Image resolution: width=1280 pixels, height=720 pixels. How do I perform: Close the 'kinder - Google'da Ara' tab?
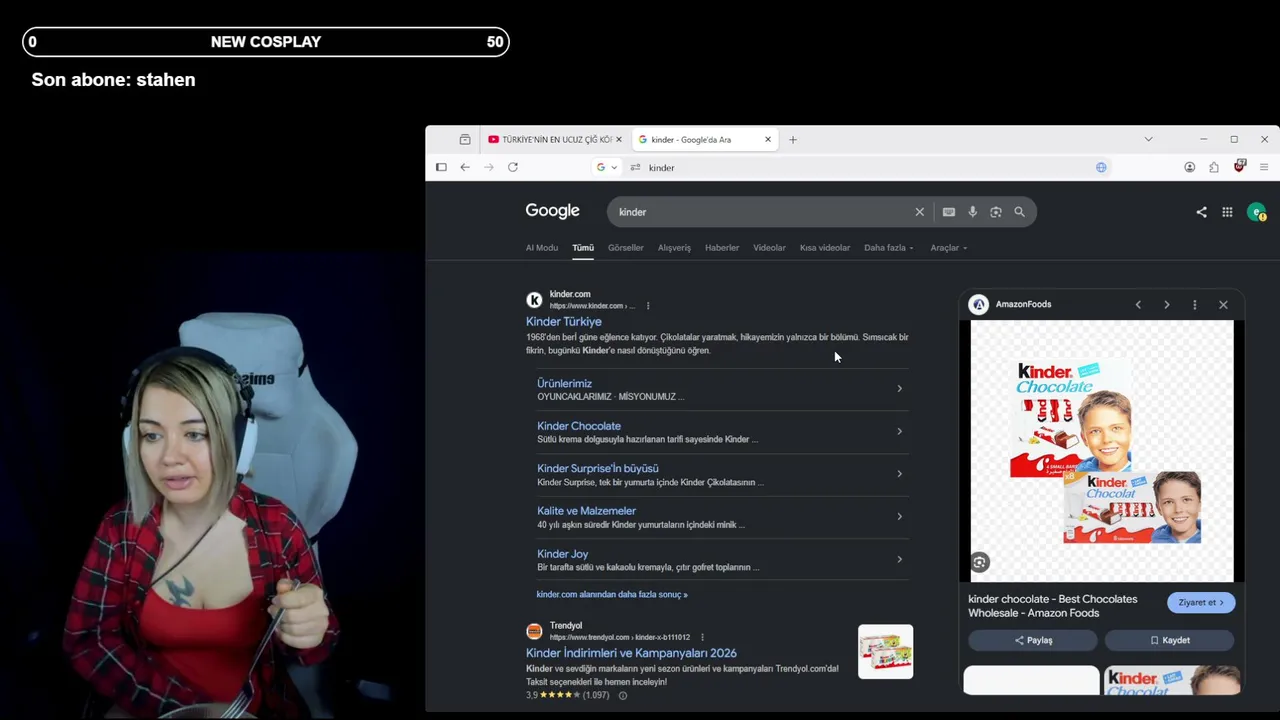click(x=768, y=140)
